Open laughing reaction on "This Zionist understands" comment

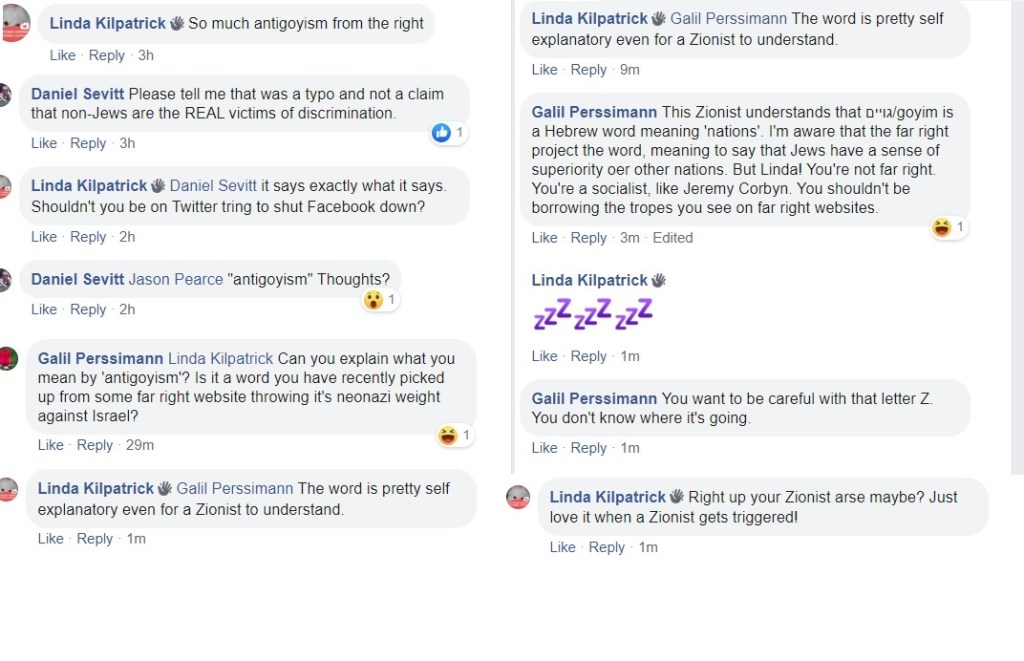(x=941, y=228)
